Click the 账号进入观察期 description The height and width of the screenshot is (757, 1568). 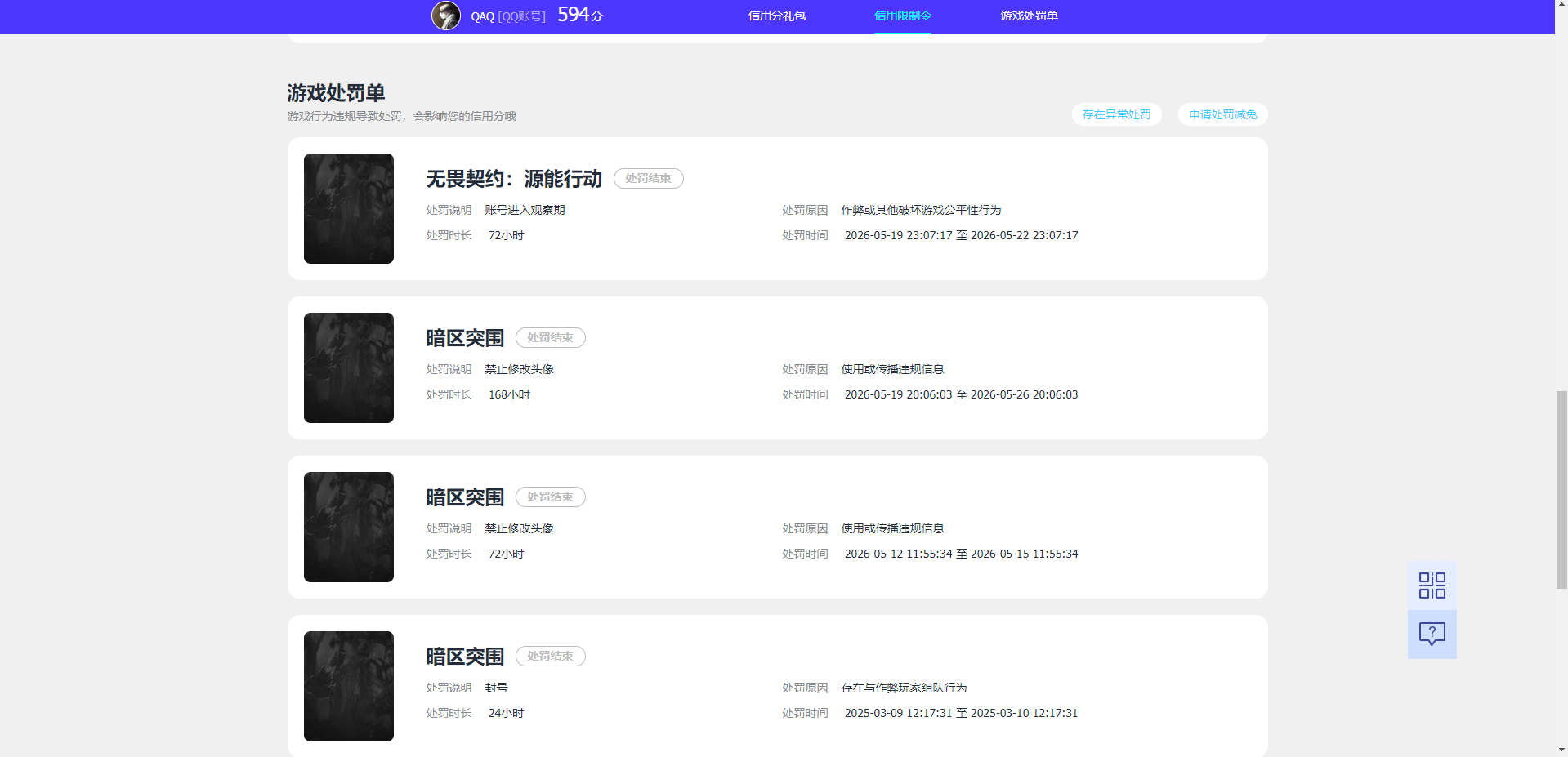(x=525, y=210)
